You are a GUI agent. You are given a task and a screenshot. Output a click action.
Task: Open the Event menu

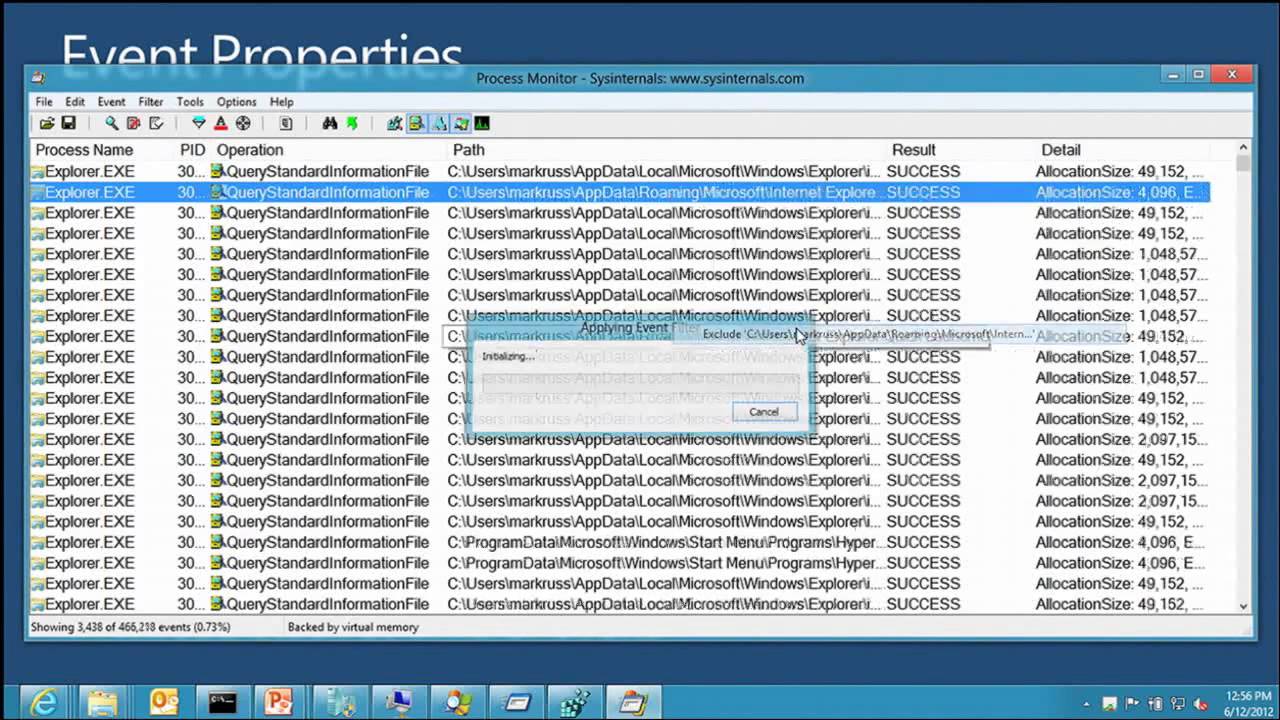point(111,102)
